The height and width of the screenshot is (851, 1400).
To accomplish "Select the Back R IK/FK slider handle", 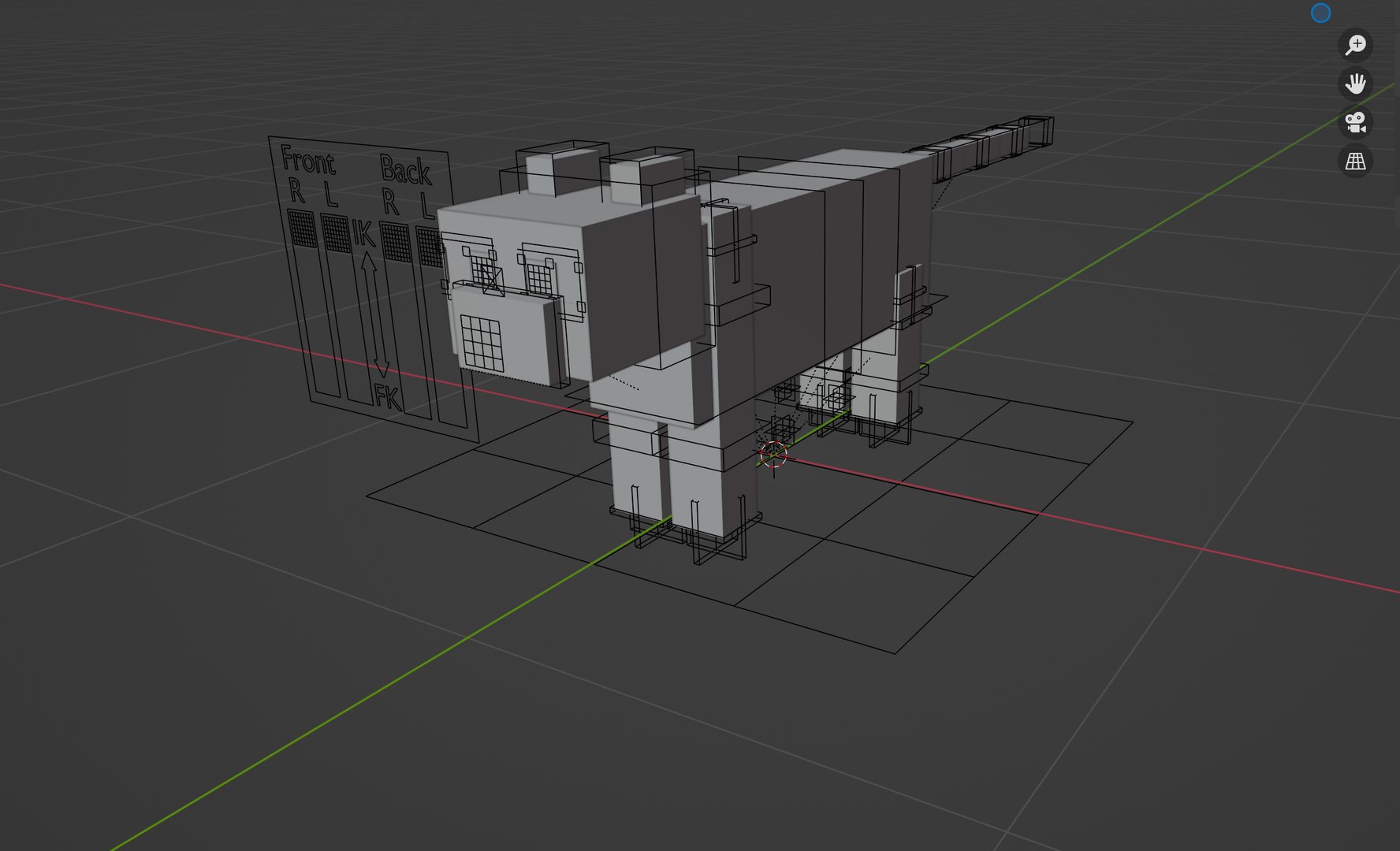I will (395, 242).
